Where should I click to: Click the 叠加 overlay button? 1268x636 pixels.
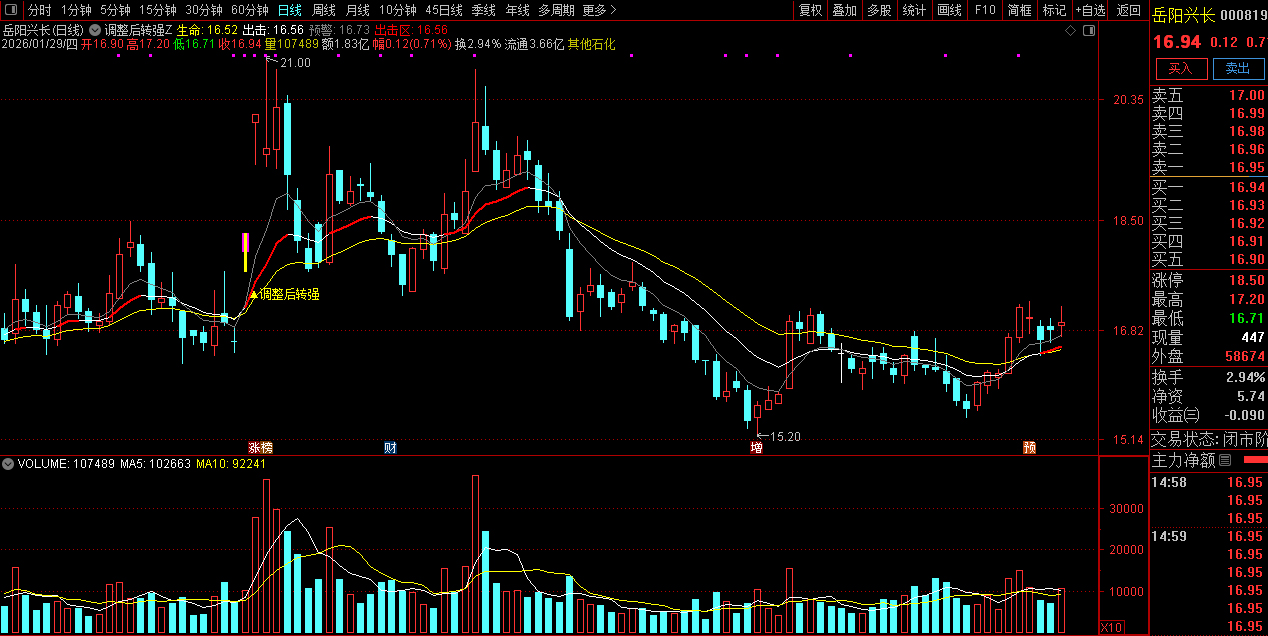pos(845,10)
